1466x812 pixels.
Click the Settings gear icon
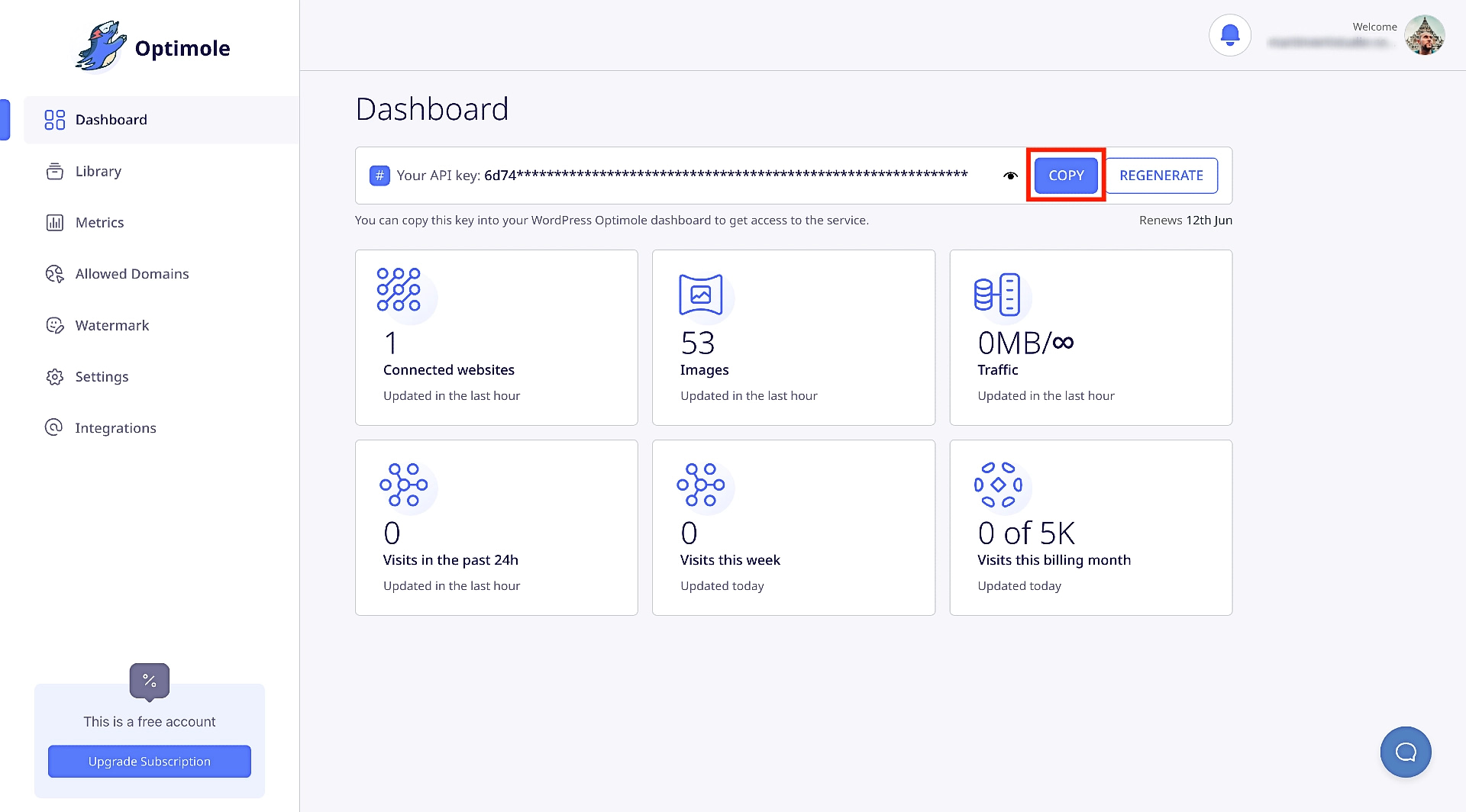point(54,376)
